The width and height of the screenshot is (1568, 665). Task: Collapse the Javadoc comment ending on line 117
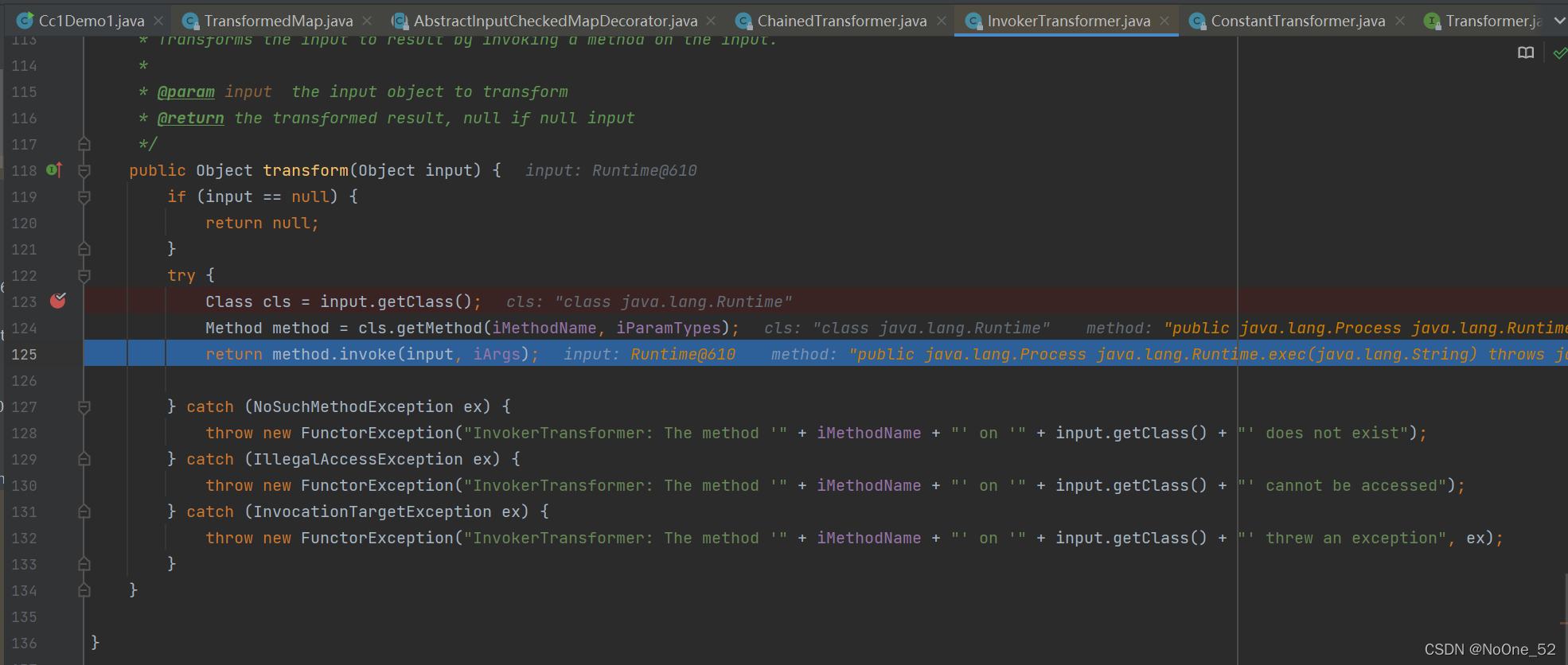click(x=84, y=144)
